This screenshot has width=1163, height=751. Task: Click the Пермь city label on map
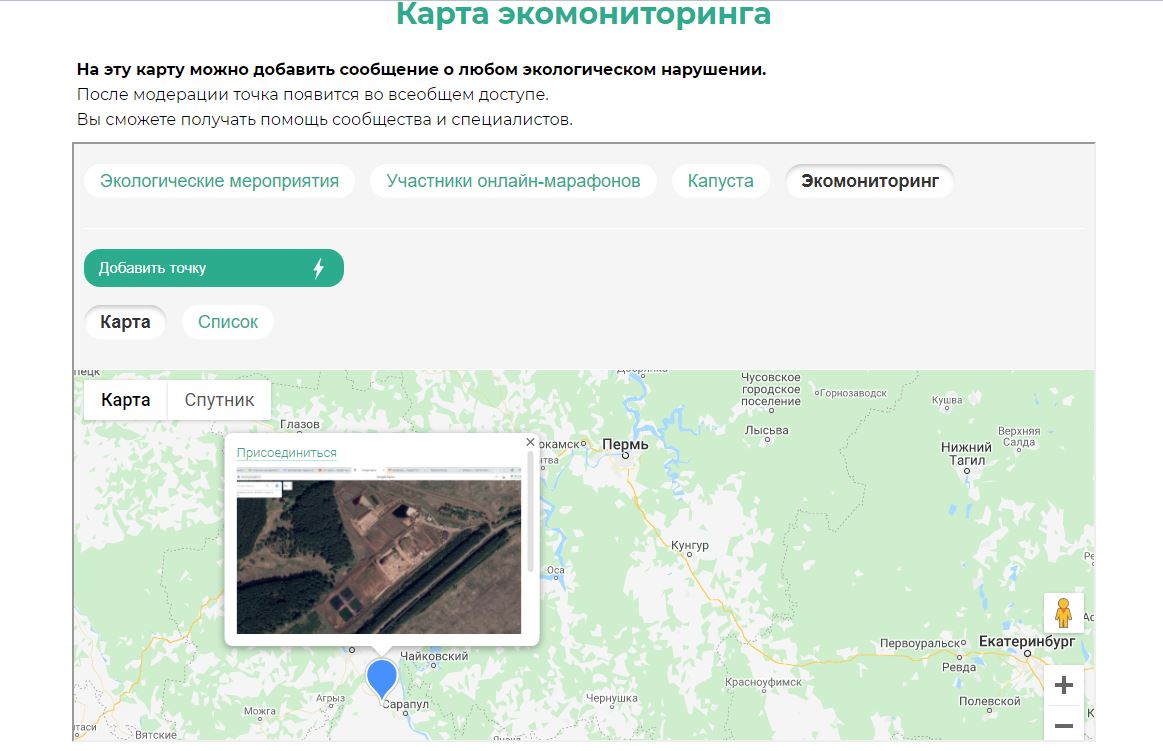[625, 445]
